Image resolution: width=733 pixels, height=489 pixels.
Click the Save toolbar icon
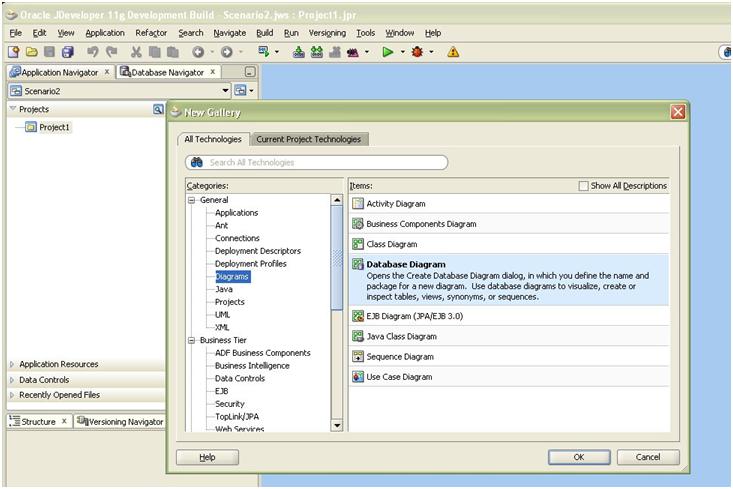tap(50, 52)
